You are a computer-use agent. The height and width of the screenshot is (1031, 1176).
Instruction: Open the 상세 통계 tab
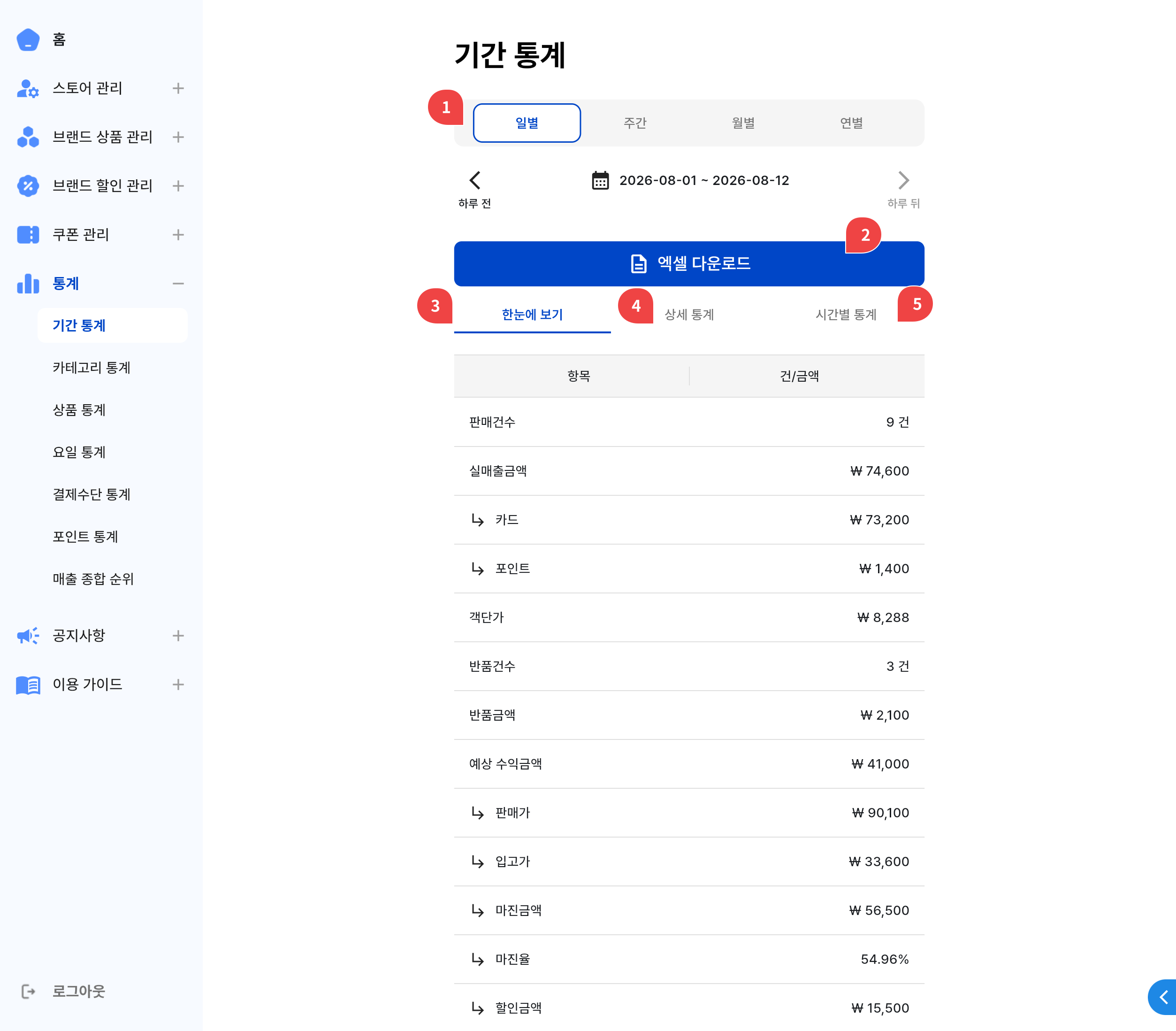point(689,315)
